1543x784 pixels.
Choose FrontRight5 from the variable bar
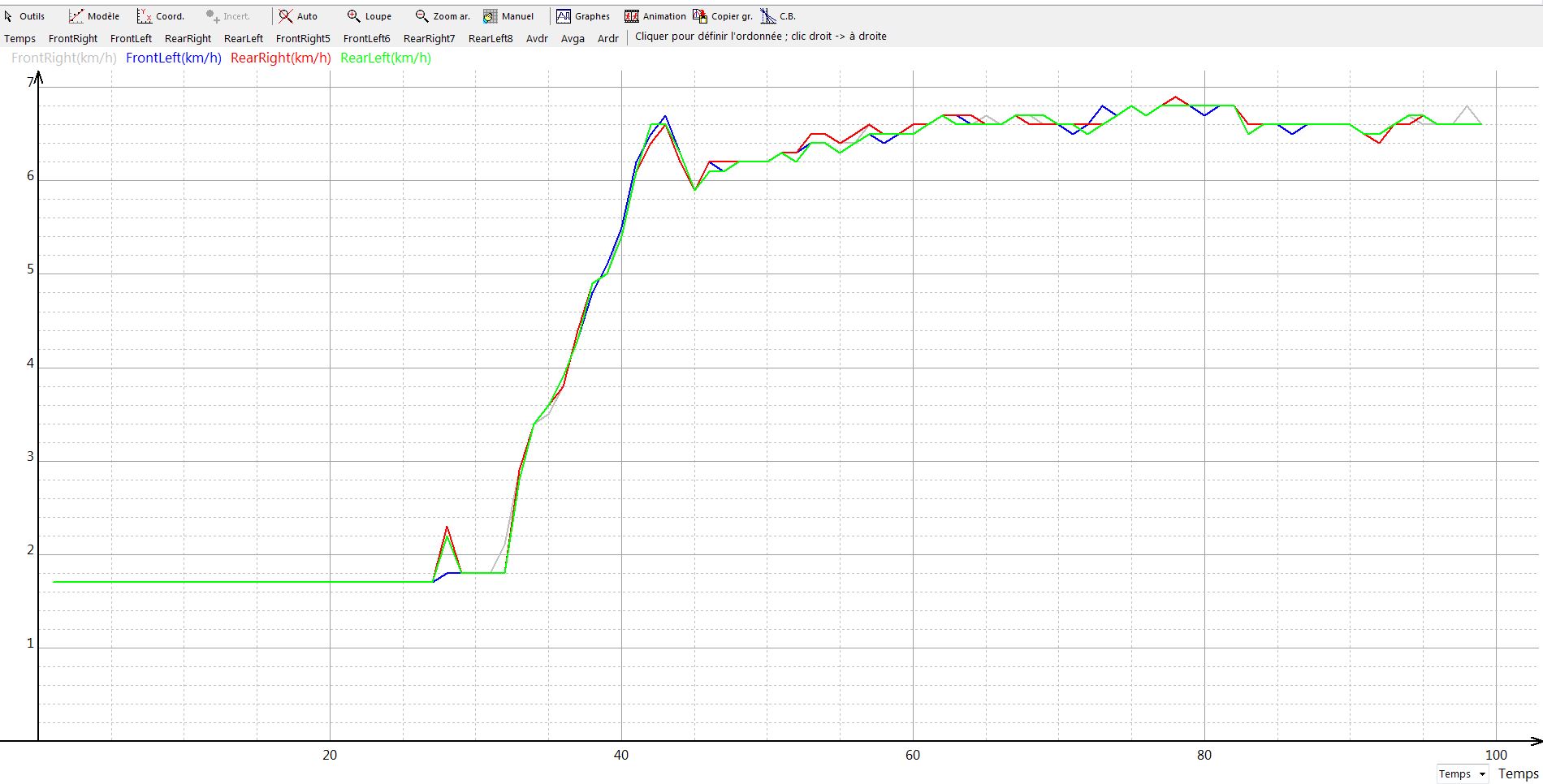click(303, 39)
